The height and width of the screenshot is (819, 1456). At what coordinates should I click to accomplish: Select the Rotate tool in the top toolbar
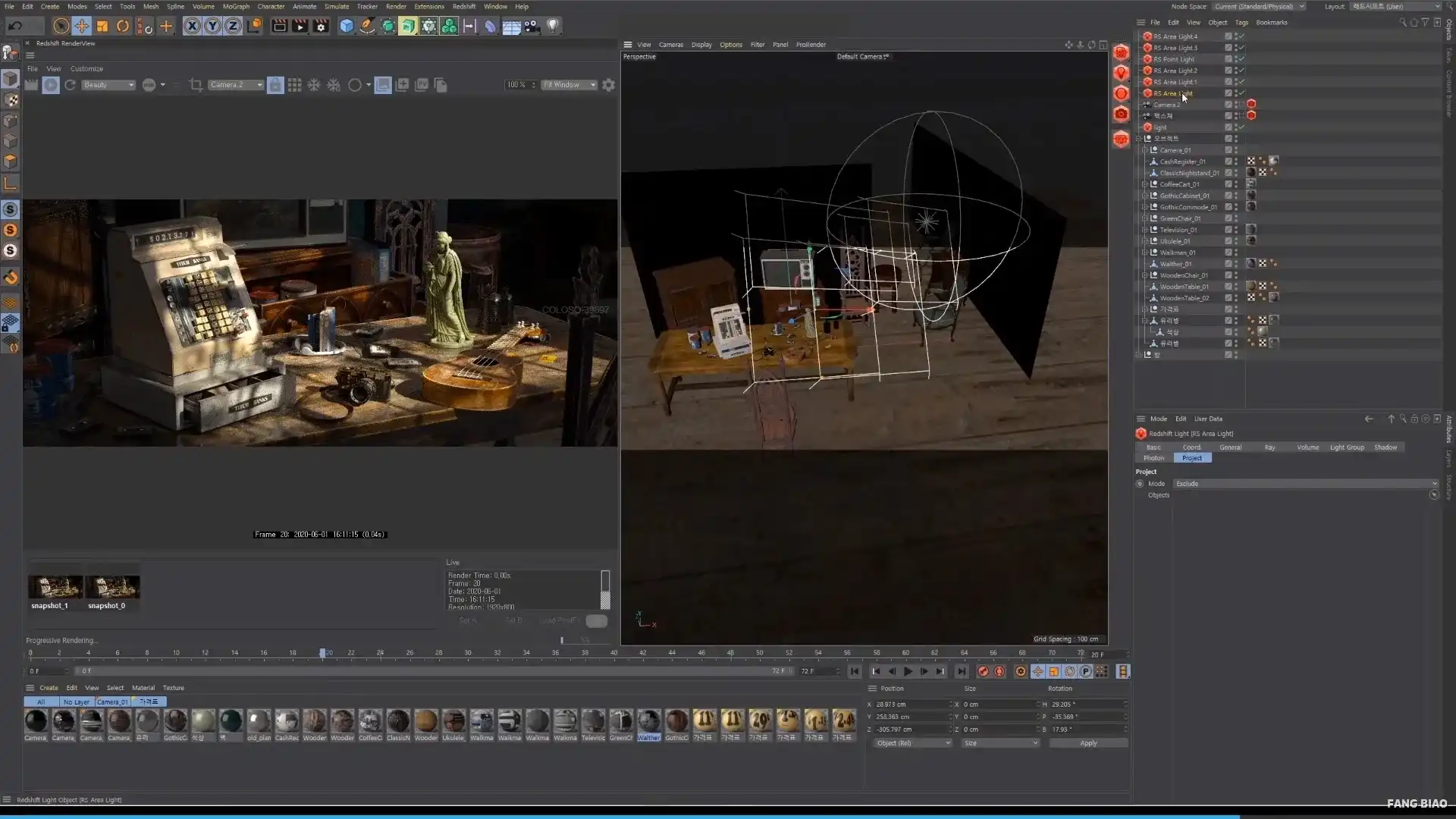pyautogui.click(x=122, y=25)
